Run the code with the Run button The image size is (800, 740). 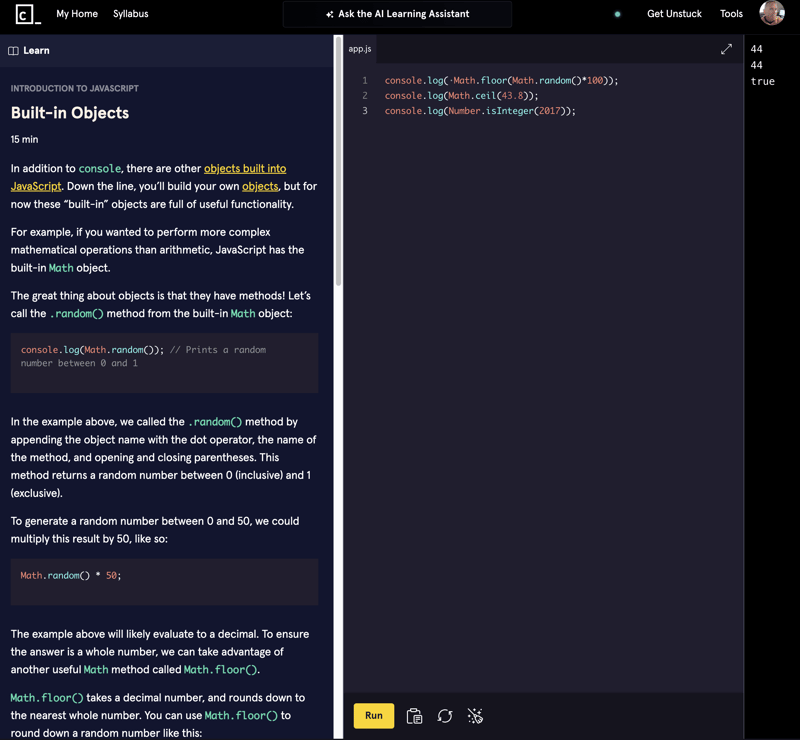tap(373, 716)
